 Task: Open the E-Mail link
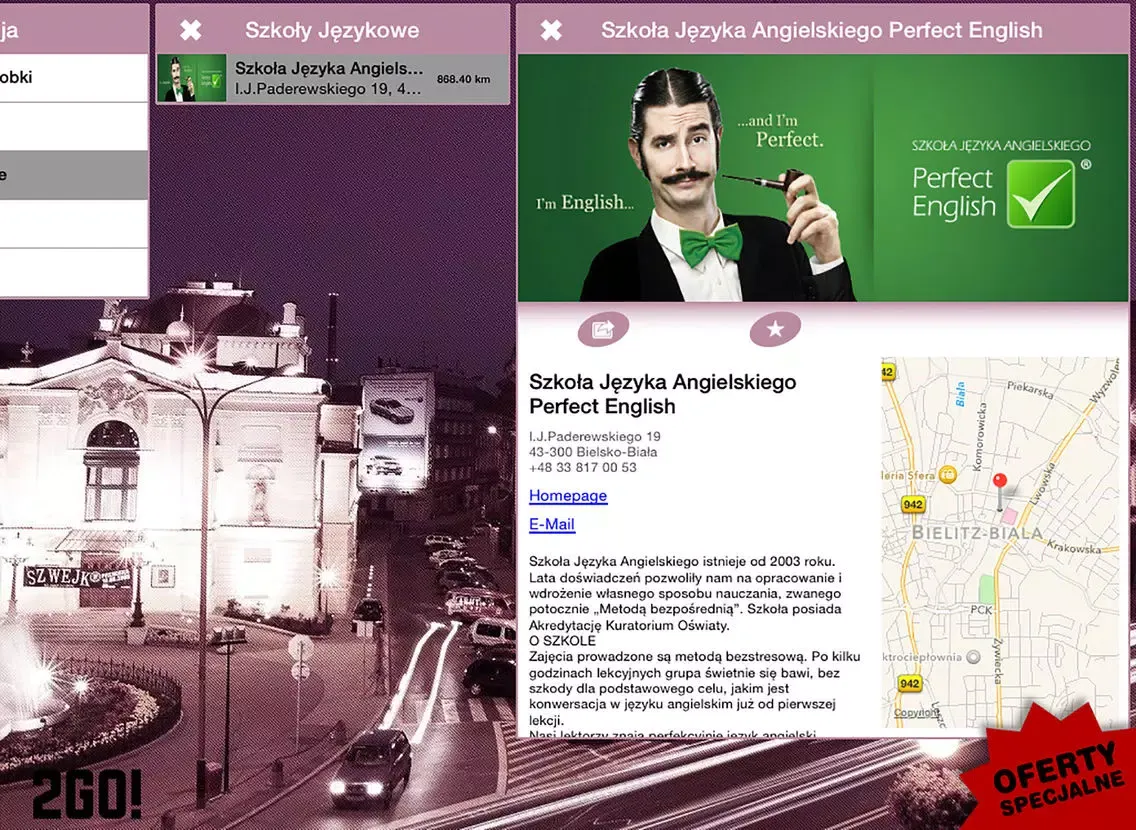pos(552,524)
